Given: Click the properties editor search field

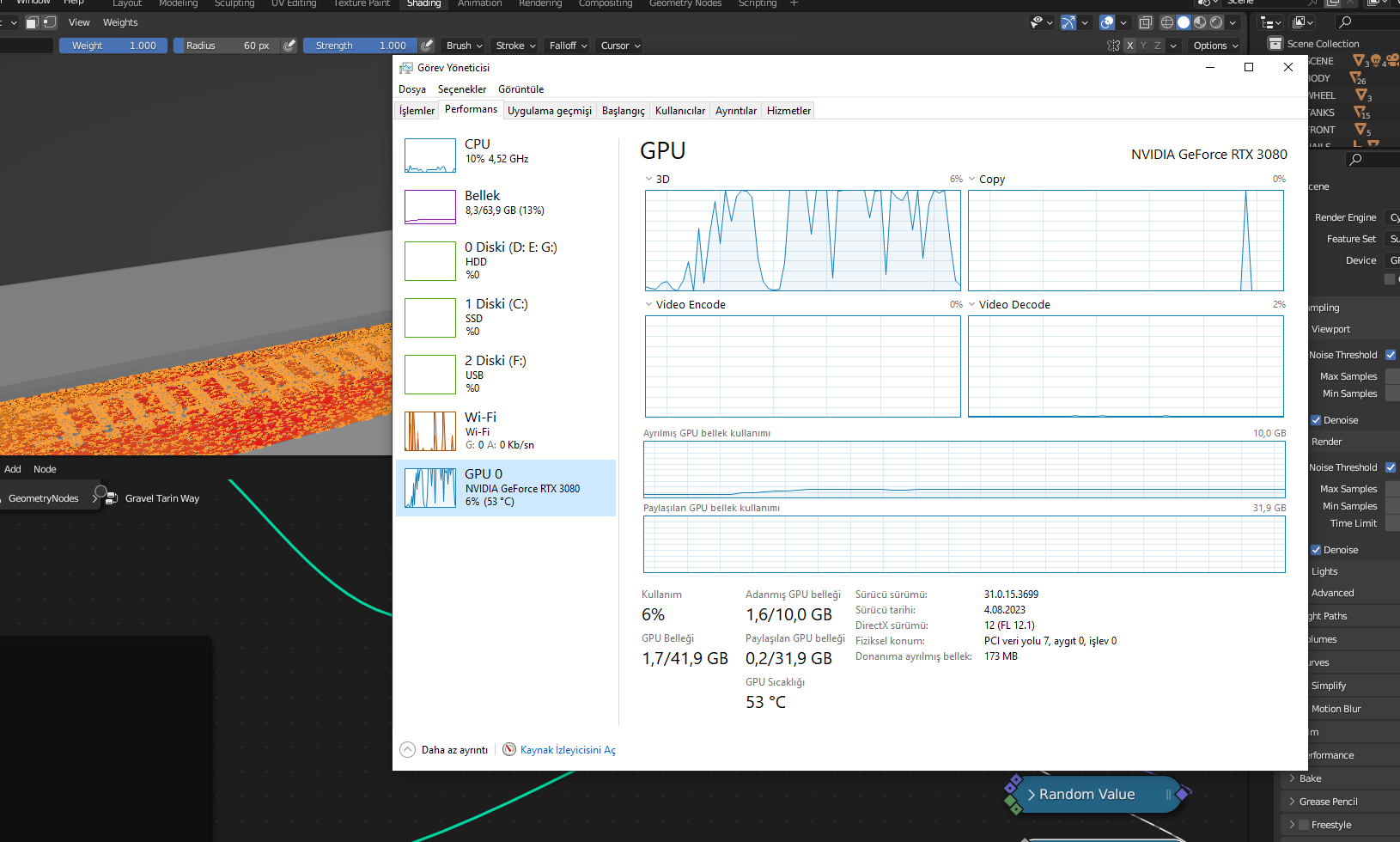Looking at the screenshot, I should click(x=1373, y=159).
